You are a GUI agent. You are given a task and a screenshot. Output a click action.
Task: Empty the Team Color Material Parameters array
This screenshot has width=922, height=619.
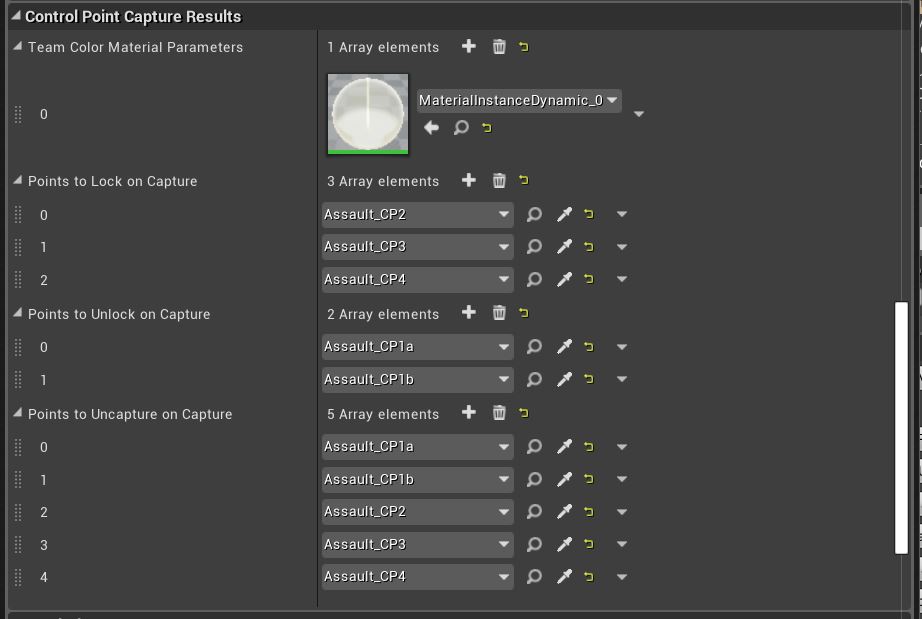click(x=499, y=46)
